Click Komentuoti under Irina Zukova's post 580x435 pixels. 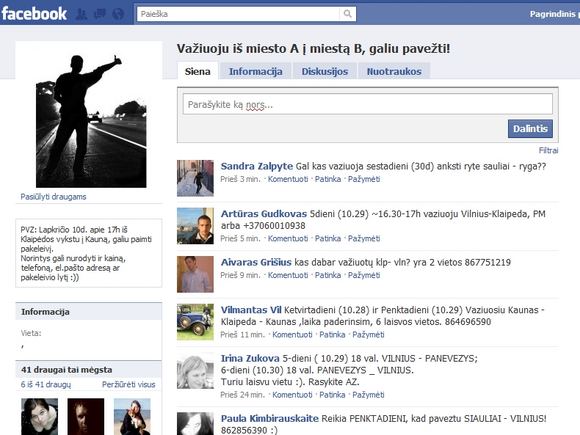coord(292,395)
